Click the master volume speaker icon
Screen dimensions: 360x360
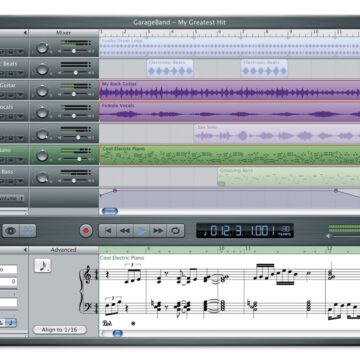(x=328, y=236)
